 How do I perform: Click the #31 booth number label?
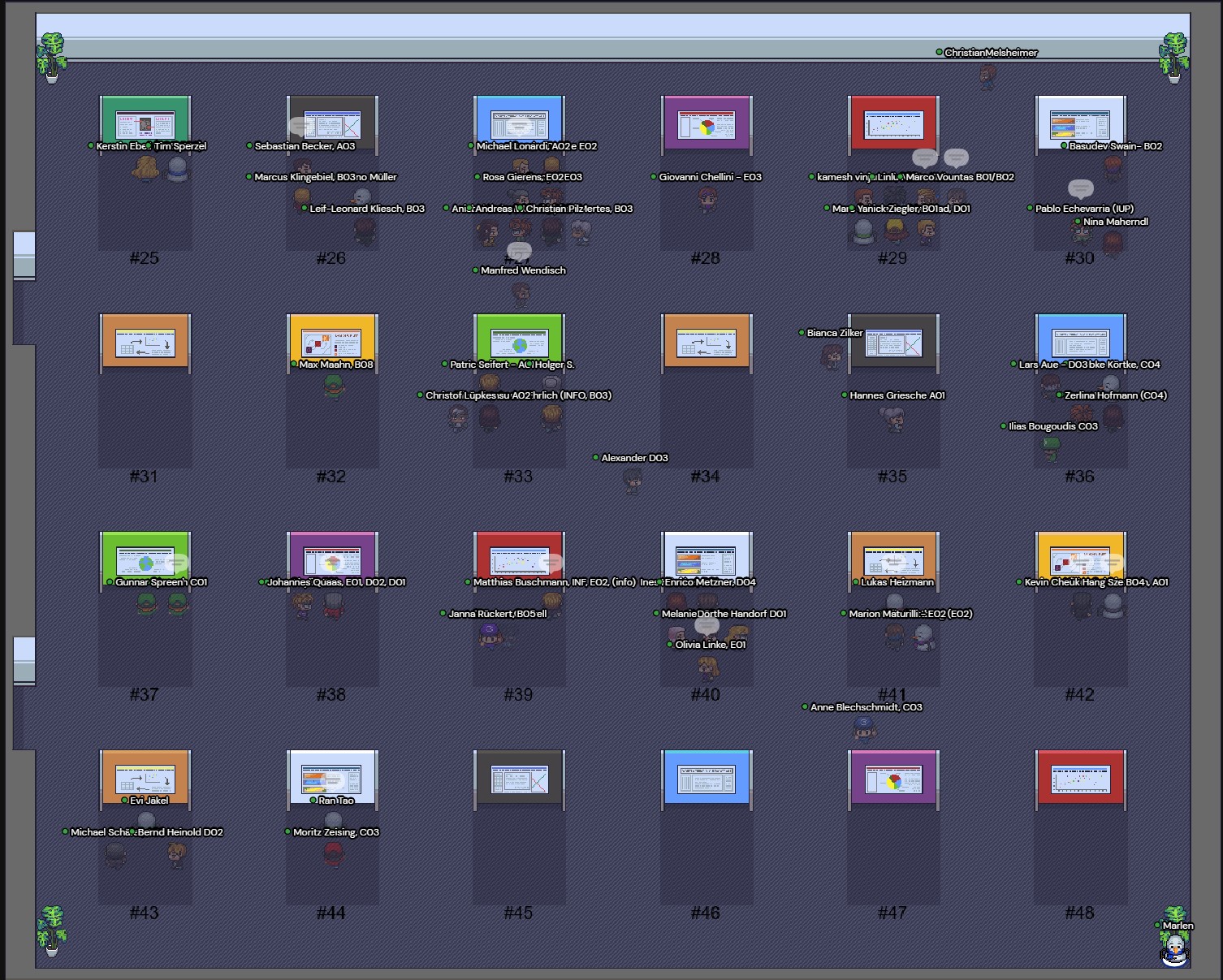pos(145,477)
